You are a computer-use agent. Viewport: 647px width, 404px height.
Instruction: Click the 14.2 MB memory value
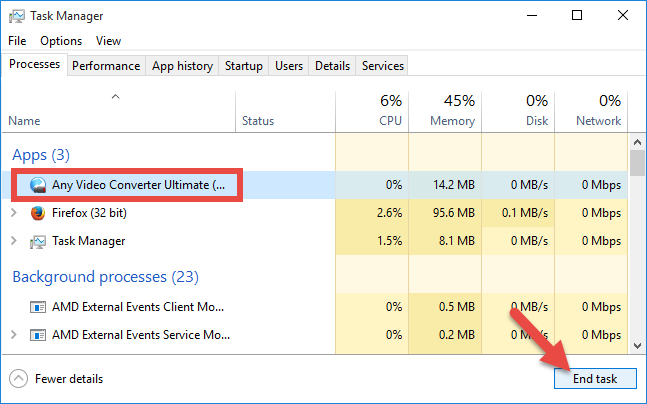point(454,185)
